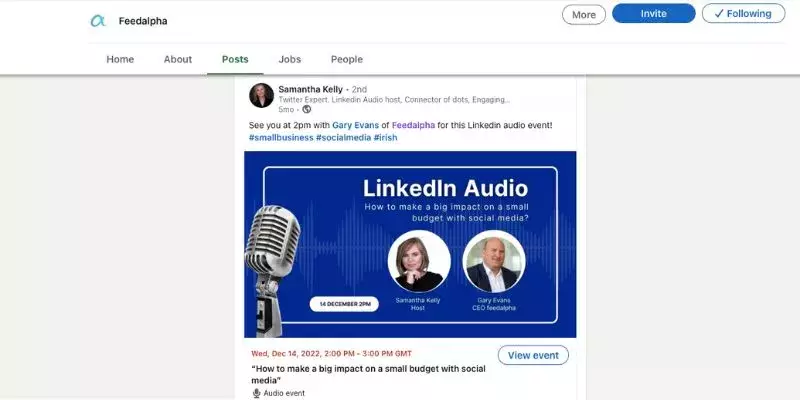The image size is (800, 400).
Task: Click the Feedalpha logo icon
Action: [x=97, y=21]
